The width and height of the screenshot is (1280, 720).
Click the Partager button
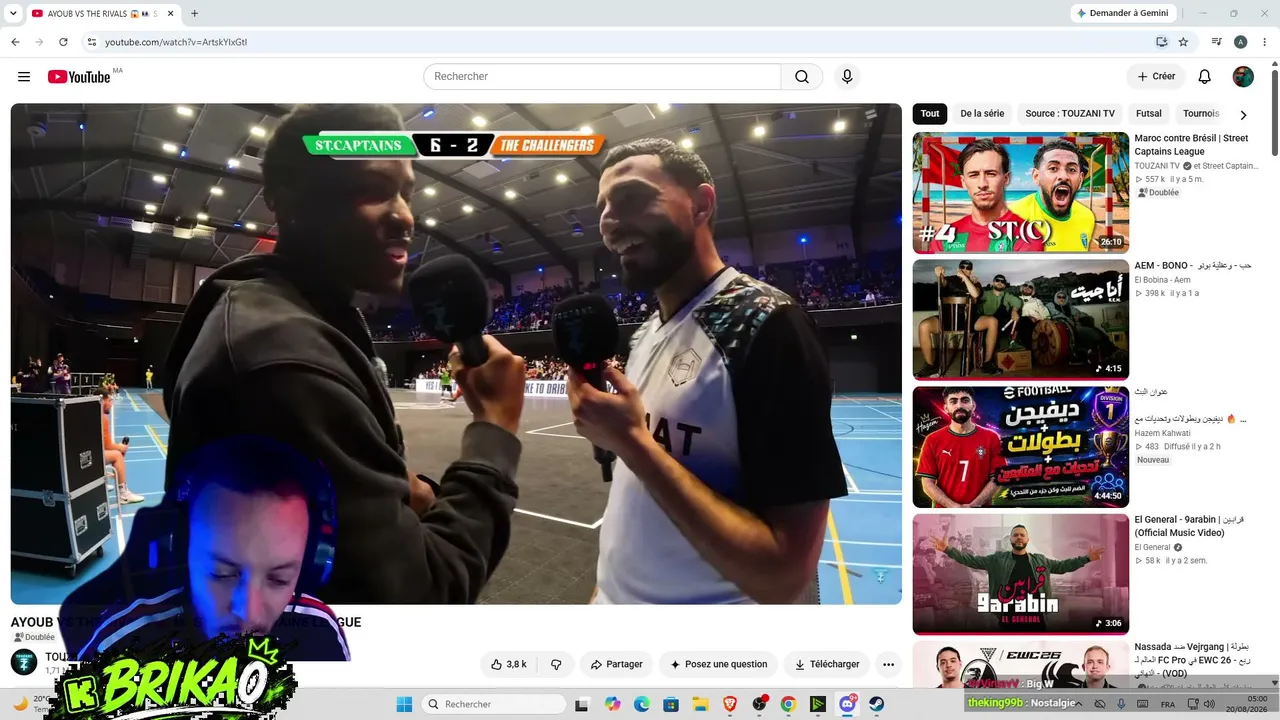pos(616,664)
